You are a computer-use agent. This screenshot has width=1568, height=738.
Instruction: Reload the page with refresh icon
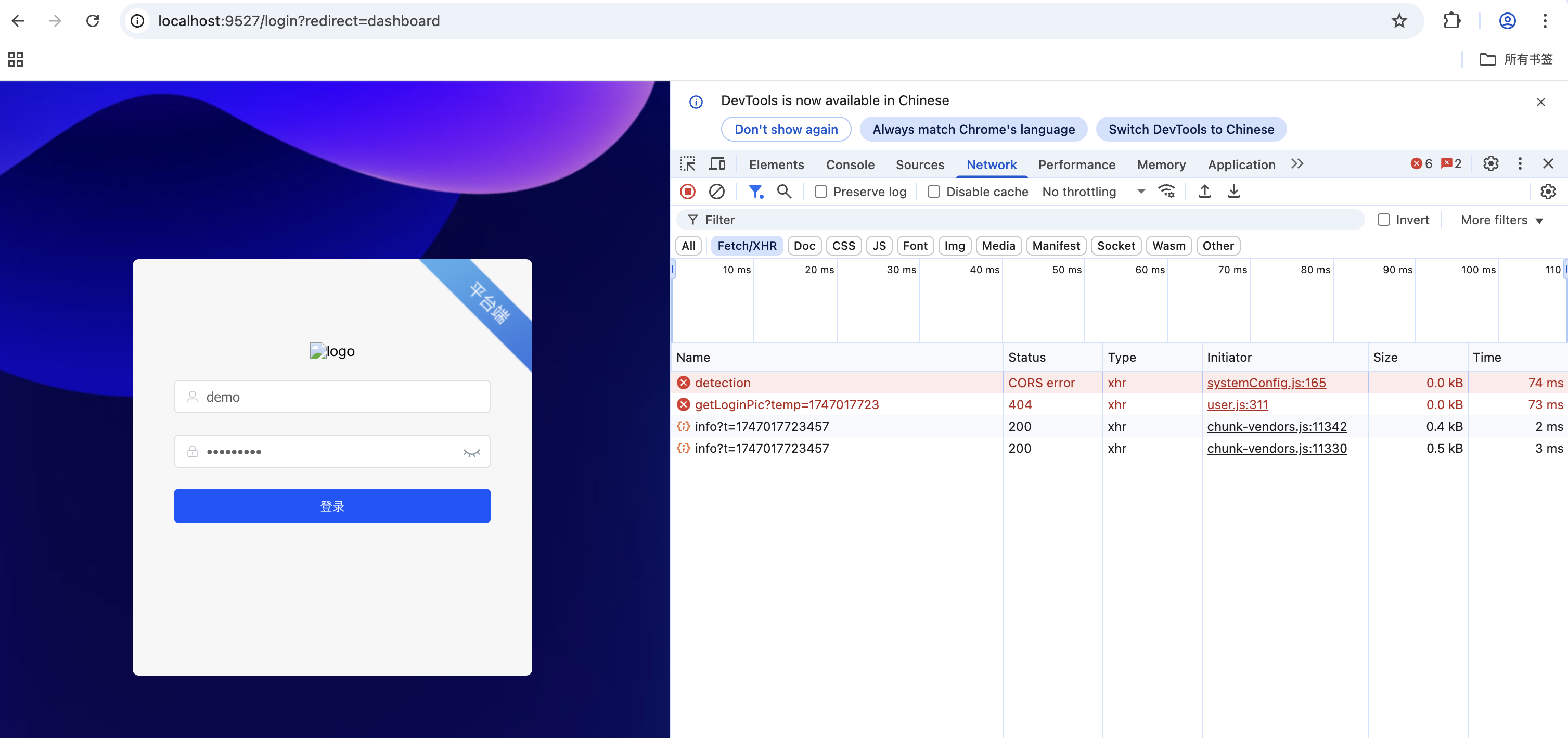[93, 21]
